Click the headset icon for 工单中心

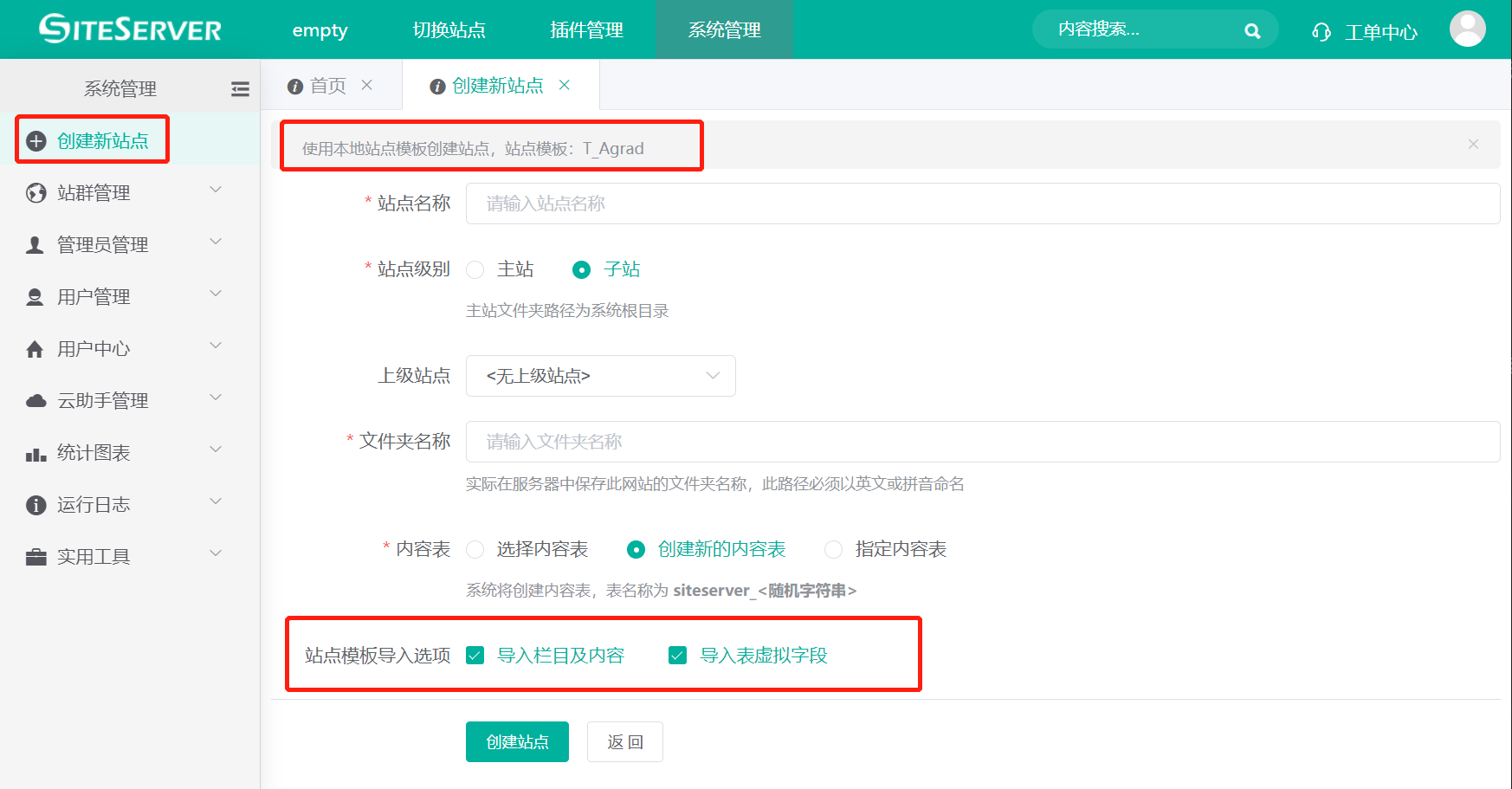pyautogui.click(x=1321, y=32)
